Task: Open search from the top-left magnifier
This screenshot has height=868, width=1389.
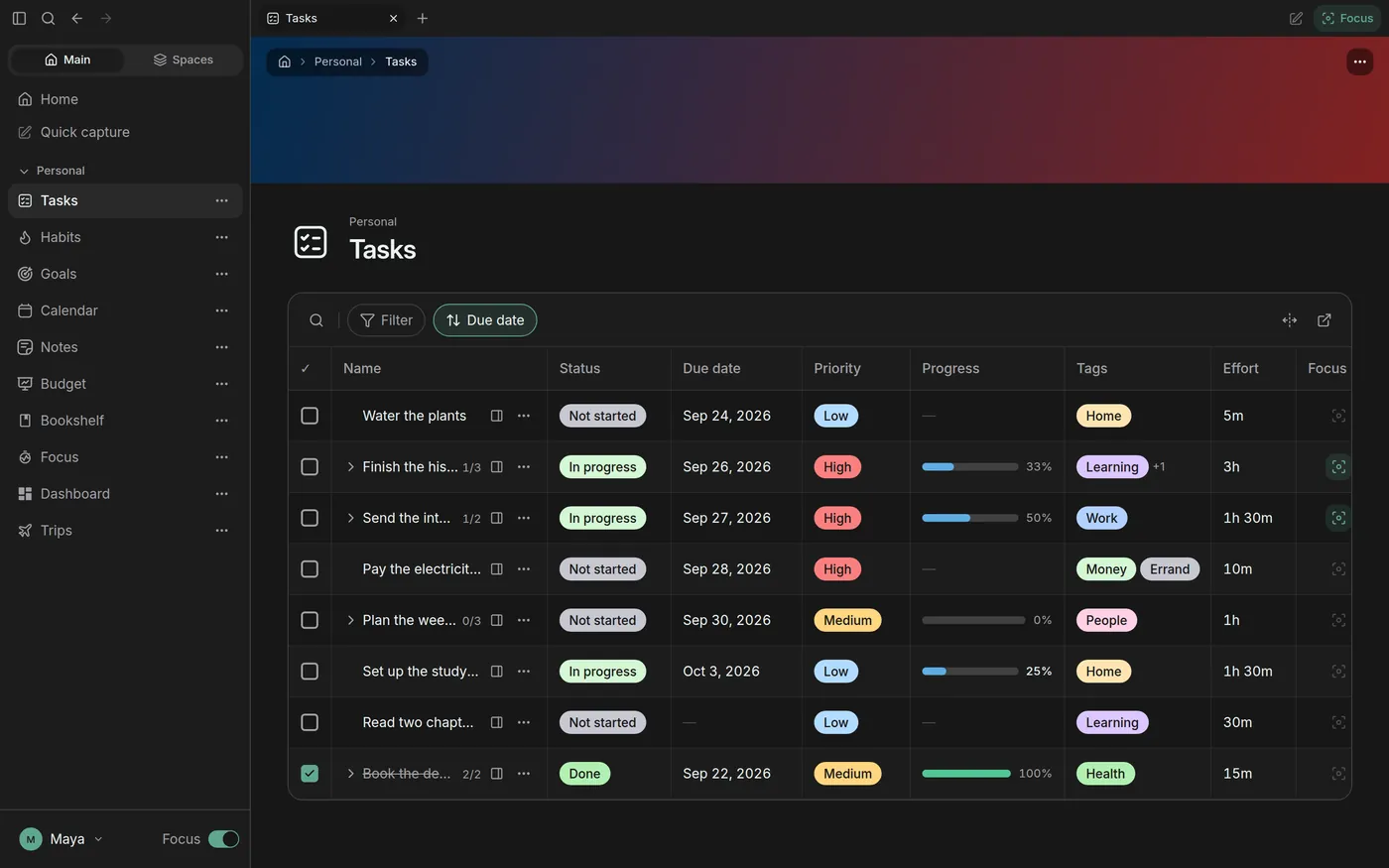Action: 48,18
